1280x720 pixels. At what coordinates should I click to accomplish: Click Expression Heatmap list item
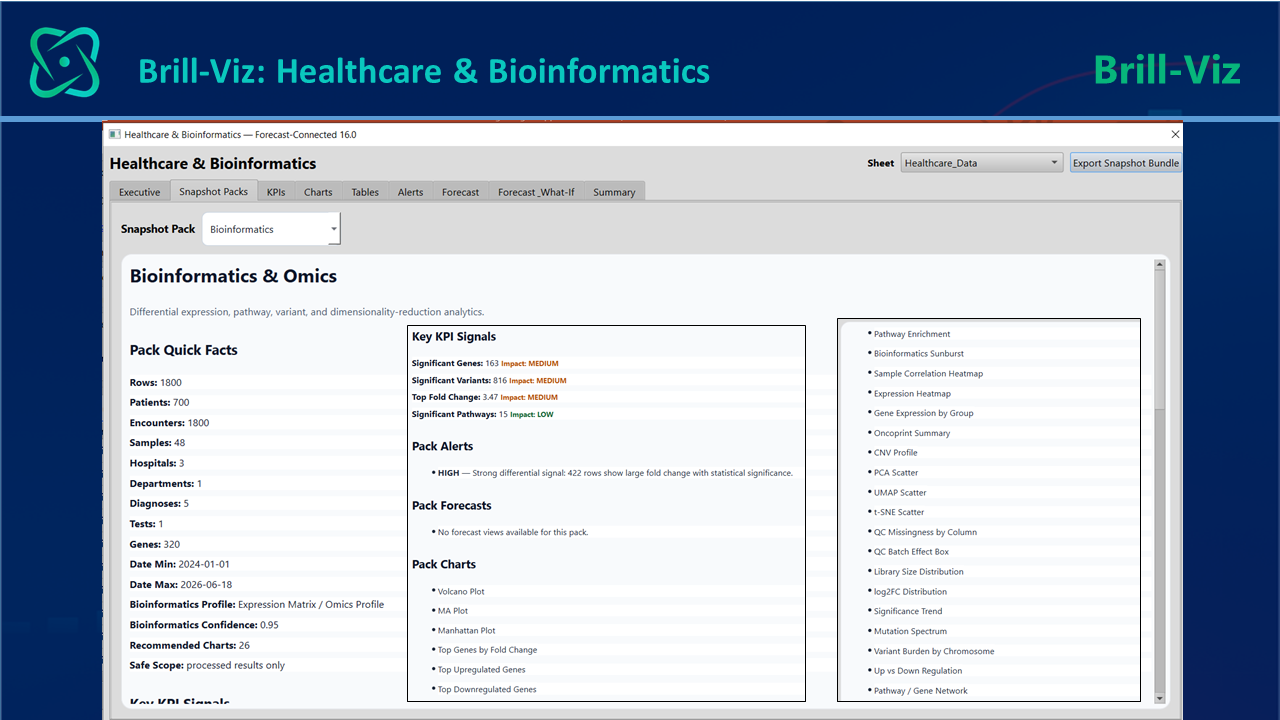click(x=912, y=394)
